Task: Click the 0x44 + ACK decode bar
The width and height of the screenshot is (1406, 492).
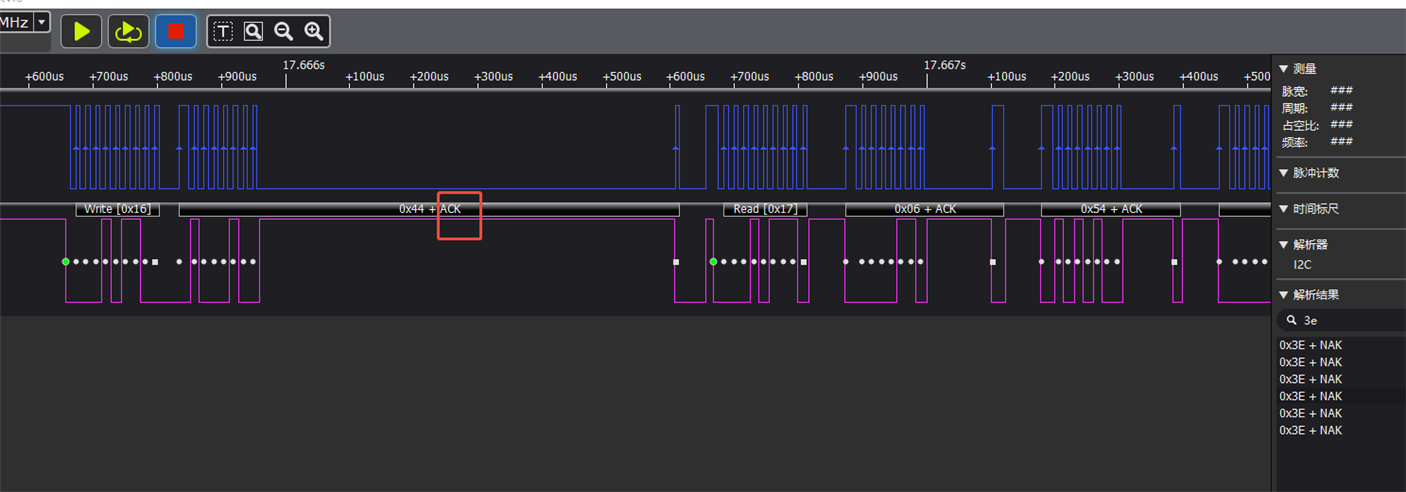Action: point(429,209)
